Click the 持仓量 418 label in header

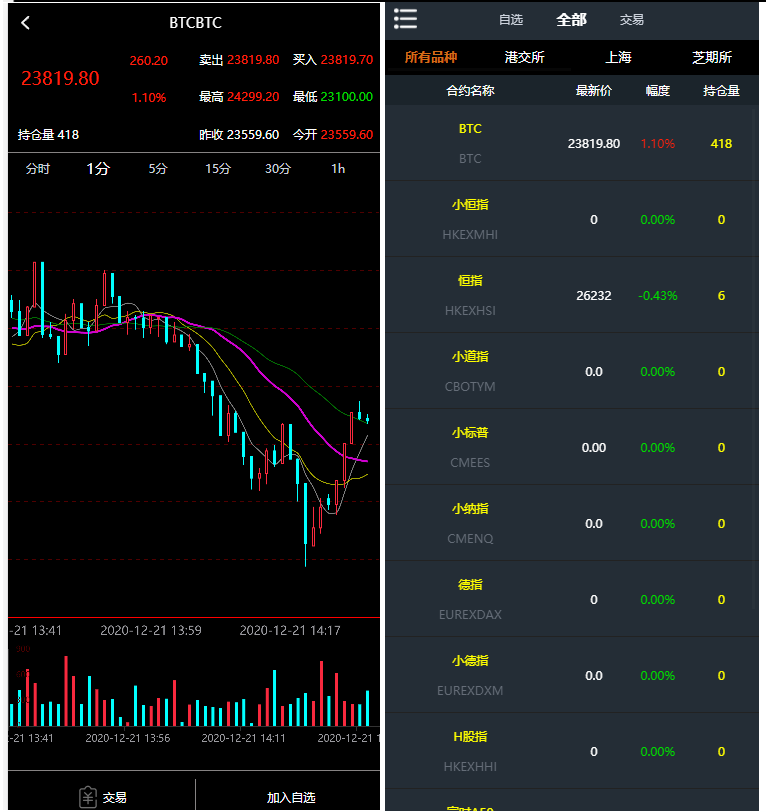pyautogui.click(x=48, y=135)
